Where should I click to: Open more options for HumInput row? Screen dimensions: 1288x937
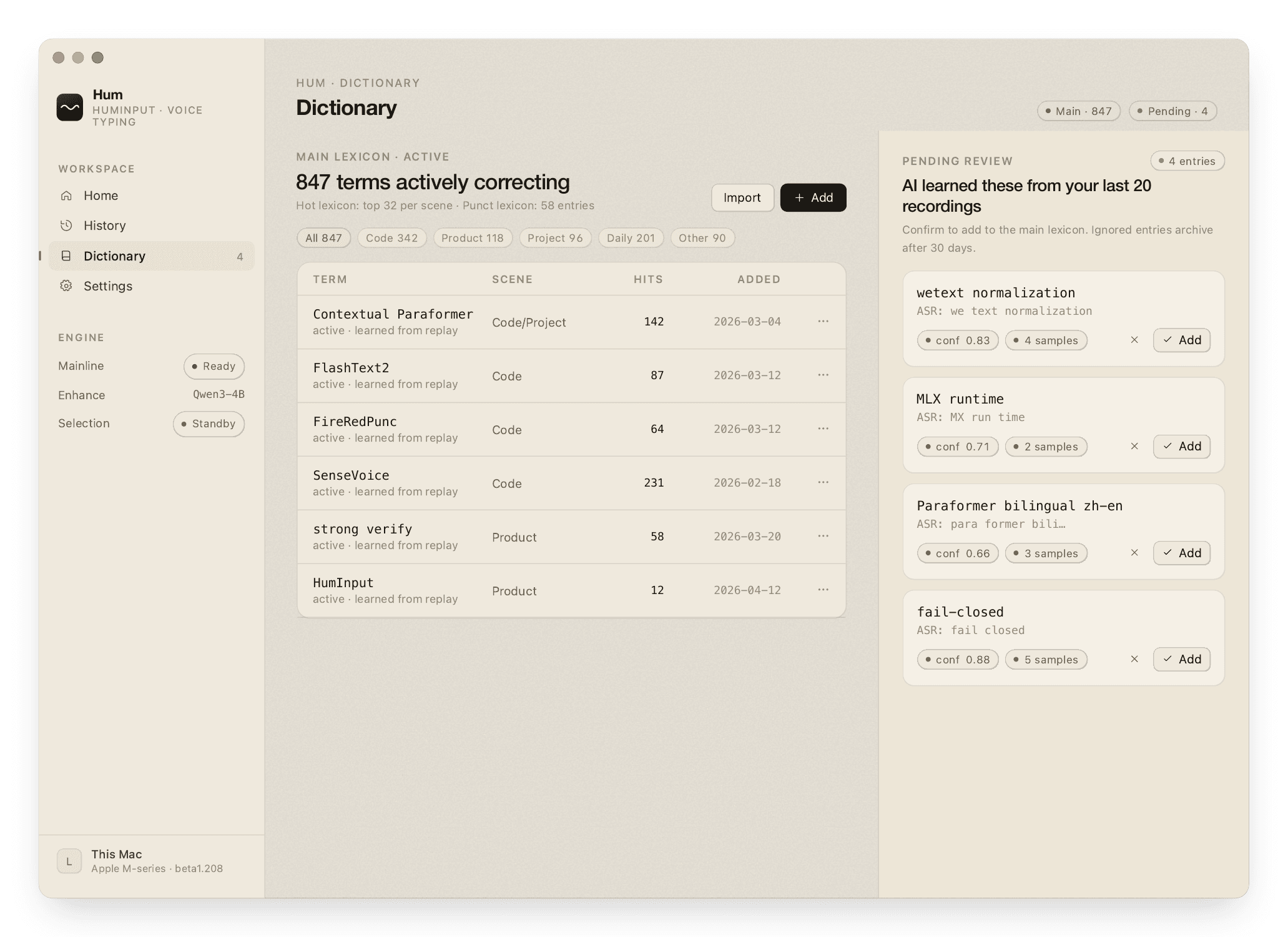[x=823, y=590]
